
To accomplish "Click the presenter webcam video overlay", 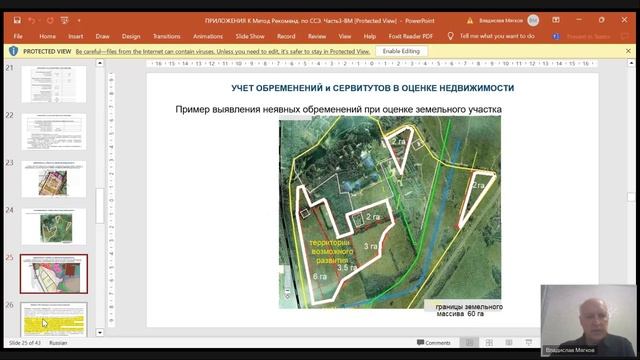I will pyautogui.click(x=588, y=320).
